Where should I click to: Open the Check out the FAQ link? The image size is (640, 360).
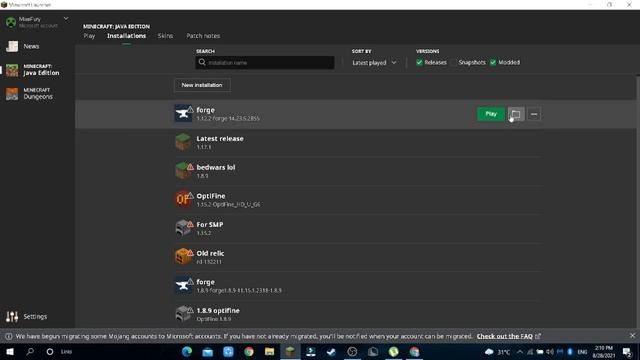[505, 336]
